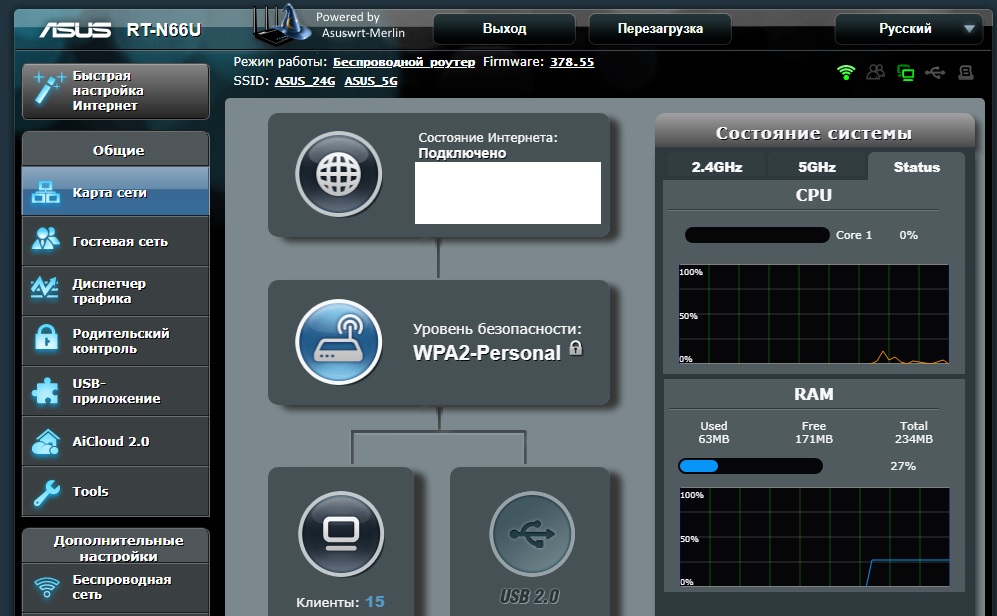Click the clients computer monitor icon
Image resolution: width=997 pixels, height=616 pixels.
point(341,534)
